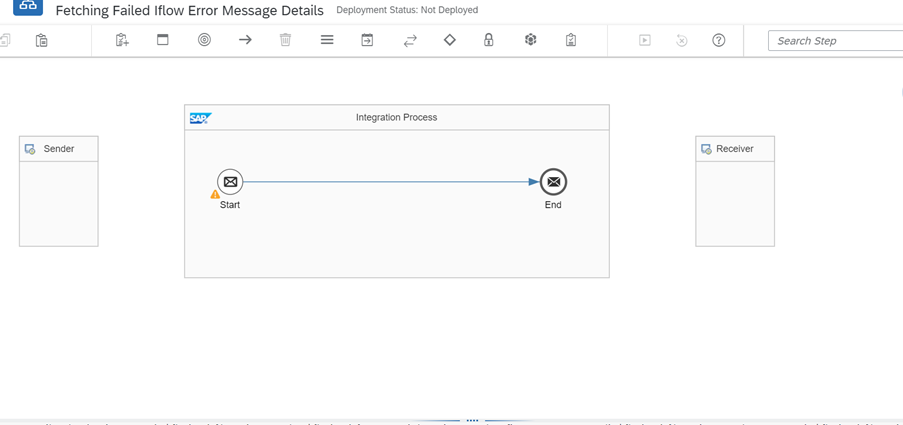Select the End message event
This screenshot has width=903, height=425.
553,182
